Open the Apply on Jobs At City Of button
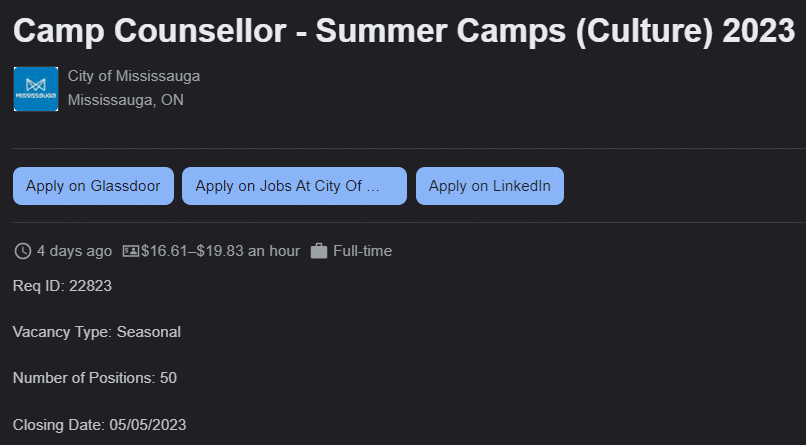Viewport: 806px width, 445px height. (294, 186)
